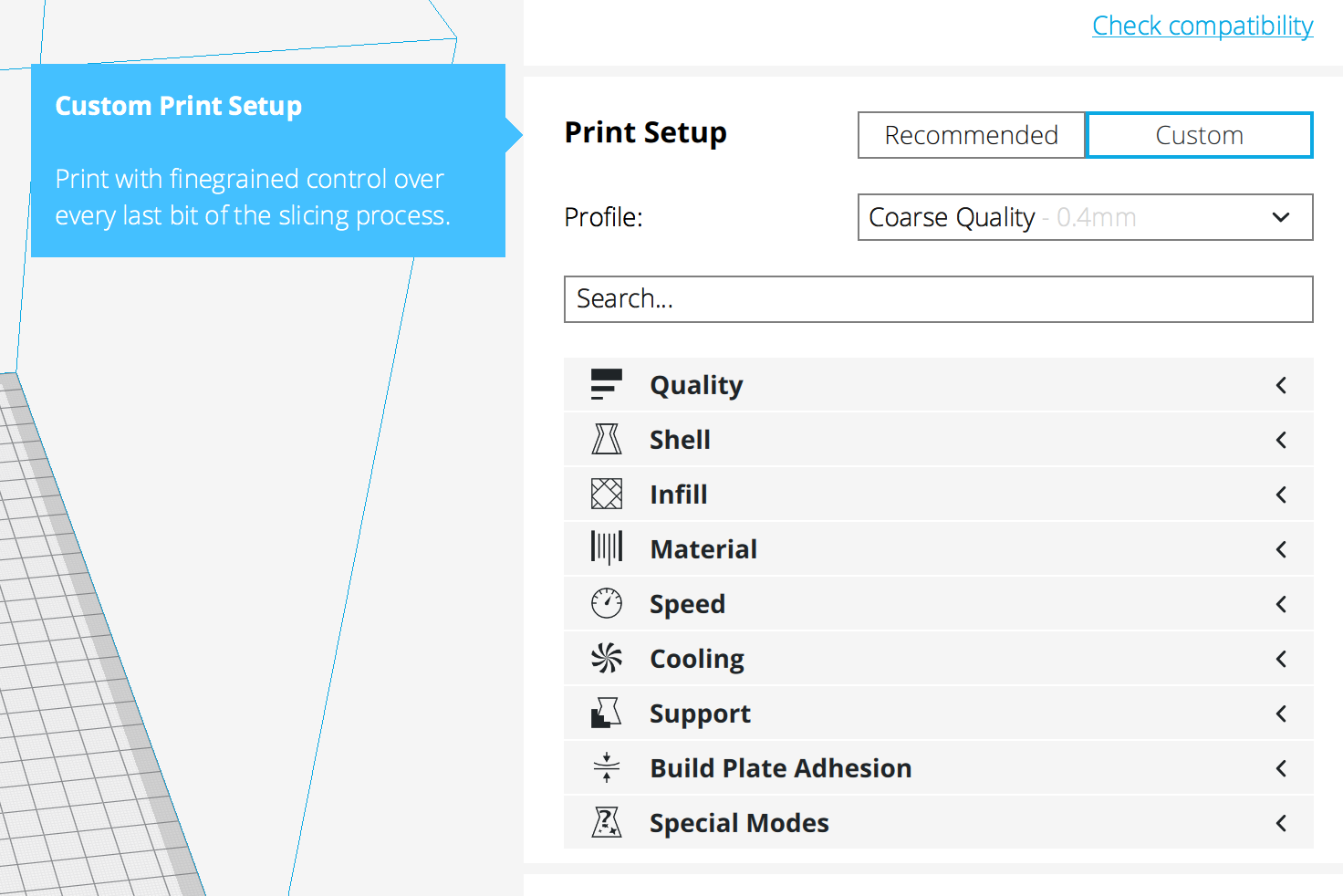This screenshot has width=1343, height=896.
Task: Click the Cooling fan icon
Action: [x=606, y=658]
